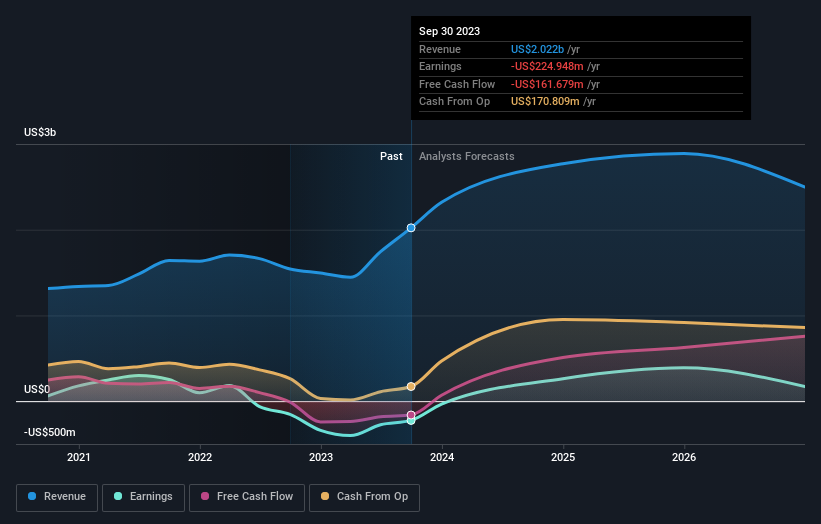Viewport: 821px width, 524px height.
Task: Click the Revenue data point marker
Action: (x=411, y=228)
